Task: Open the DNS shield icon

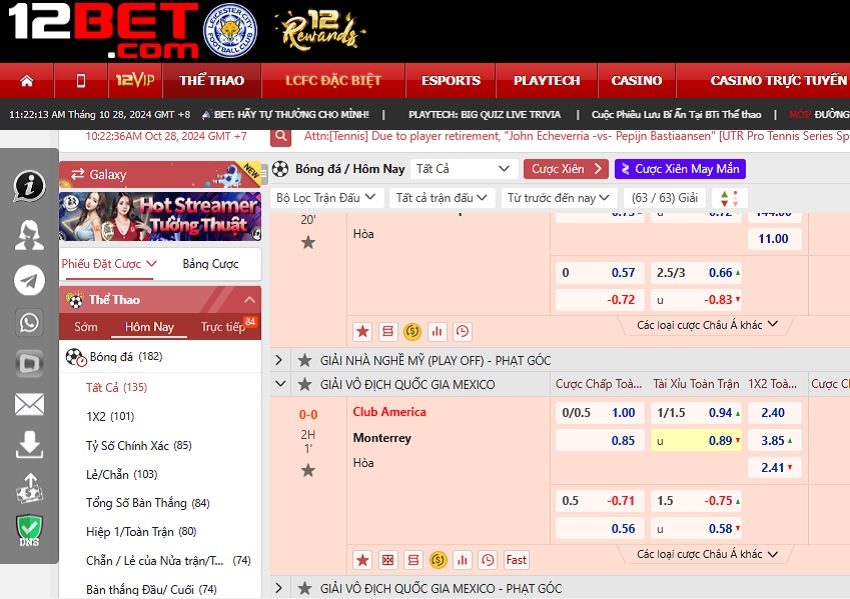Action: coord(29,530)
